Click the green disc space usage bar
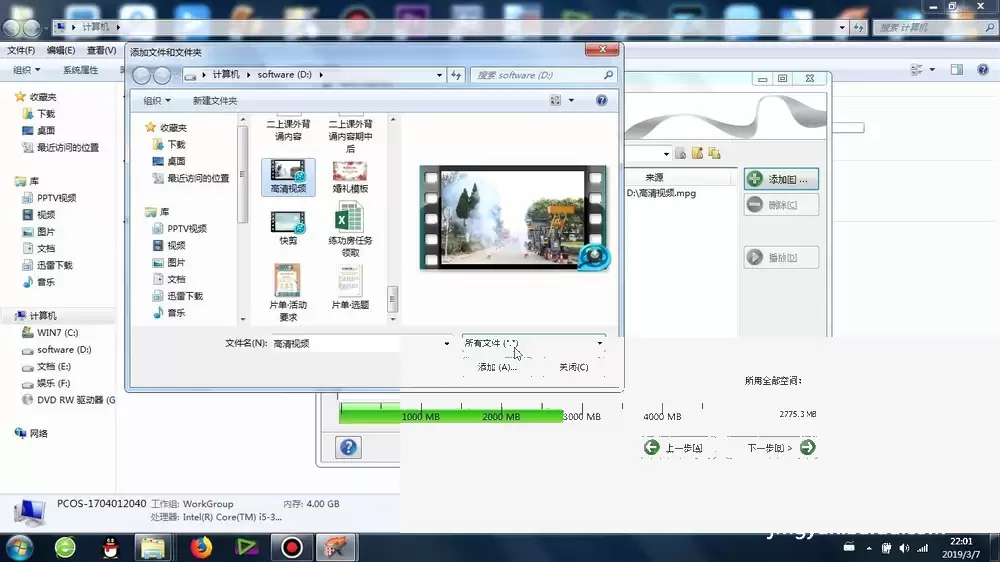1000x562 pixels. point(451,416)
